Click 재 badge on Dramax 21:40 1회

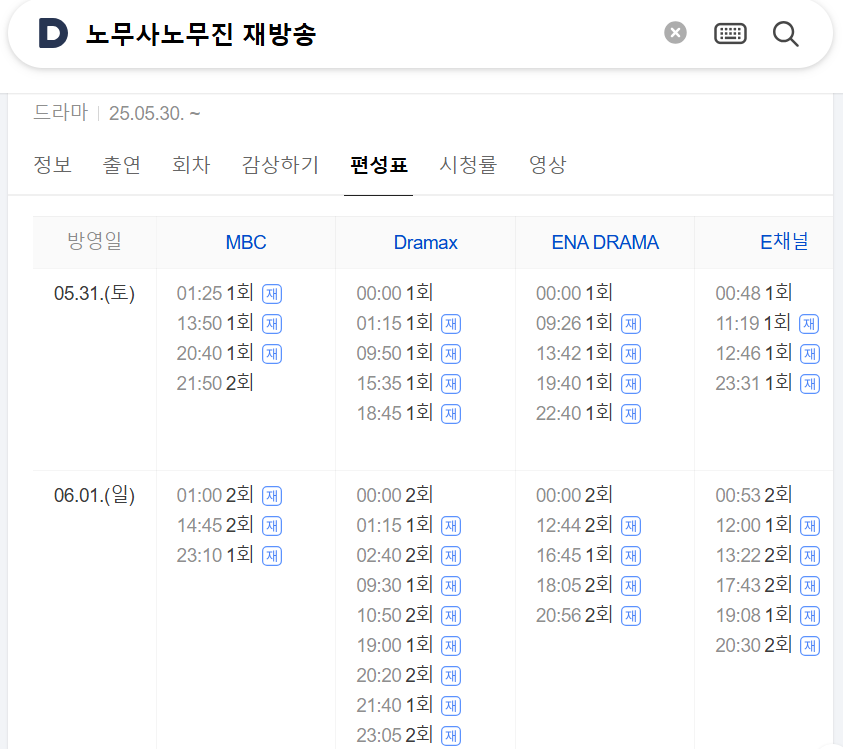coord(451,705)
